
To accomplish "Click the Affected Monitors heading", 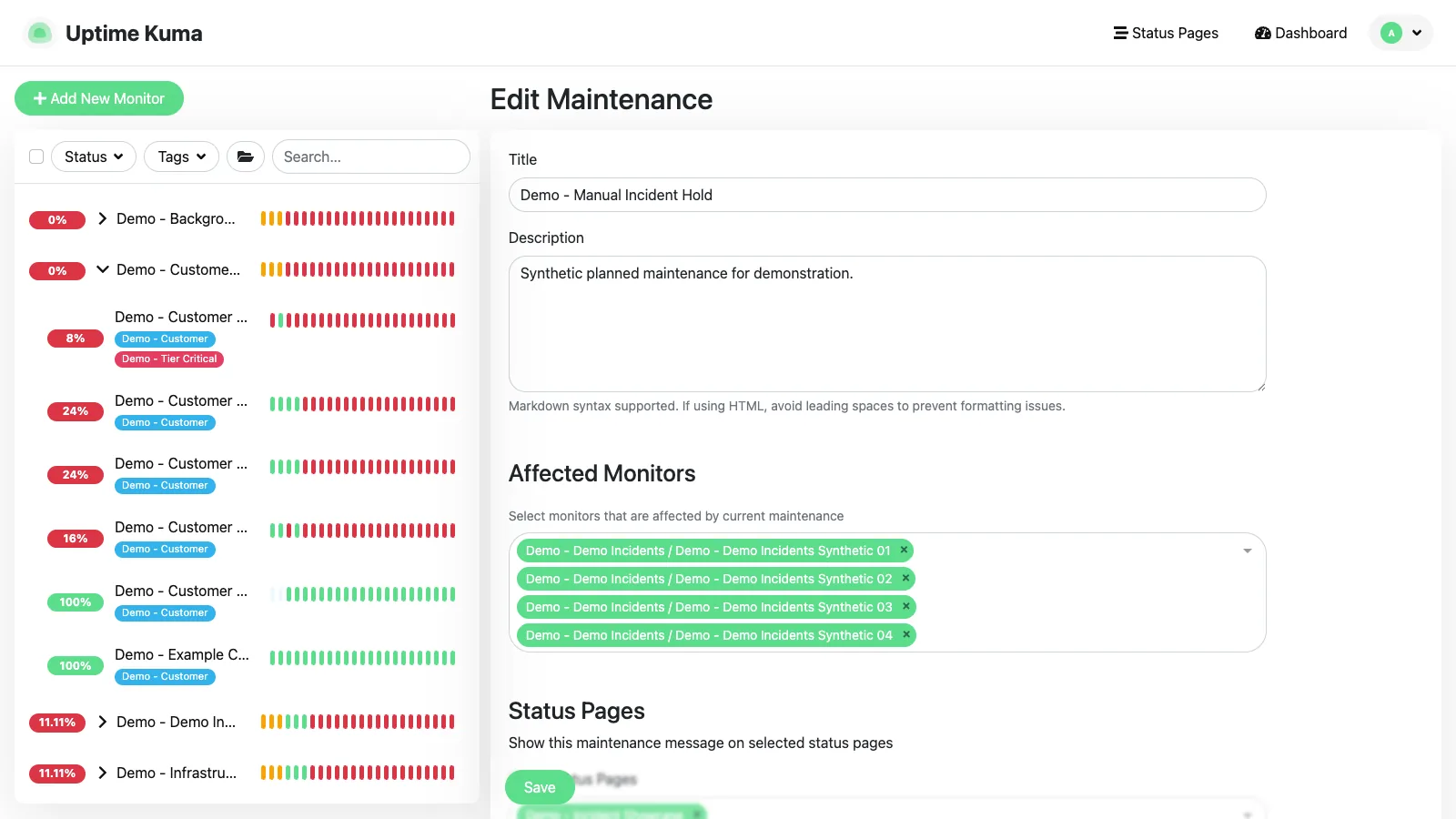I will pos(602,473).
